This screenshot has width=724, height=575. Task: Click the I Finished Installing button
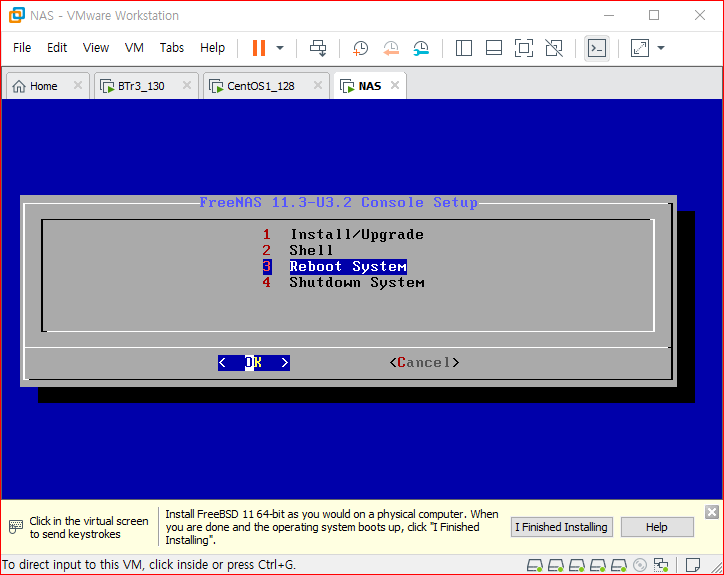pos(561,527)
